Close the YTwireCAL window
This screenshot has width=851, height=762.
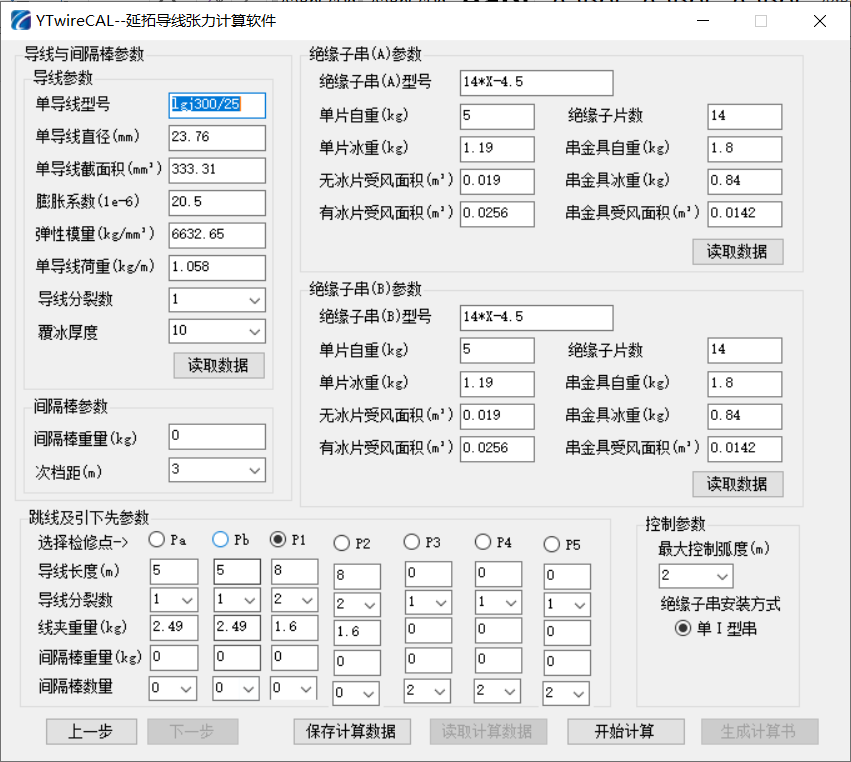[x=820, y=20]
